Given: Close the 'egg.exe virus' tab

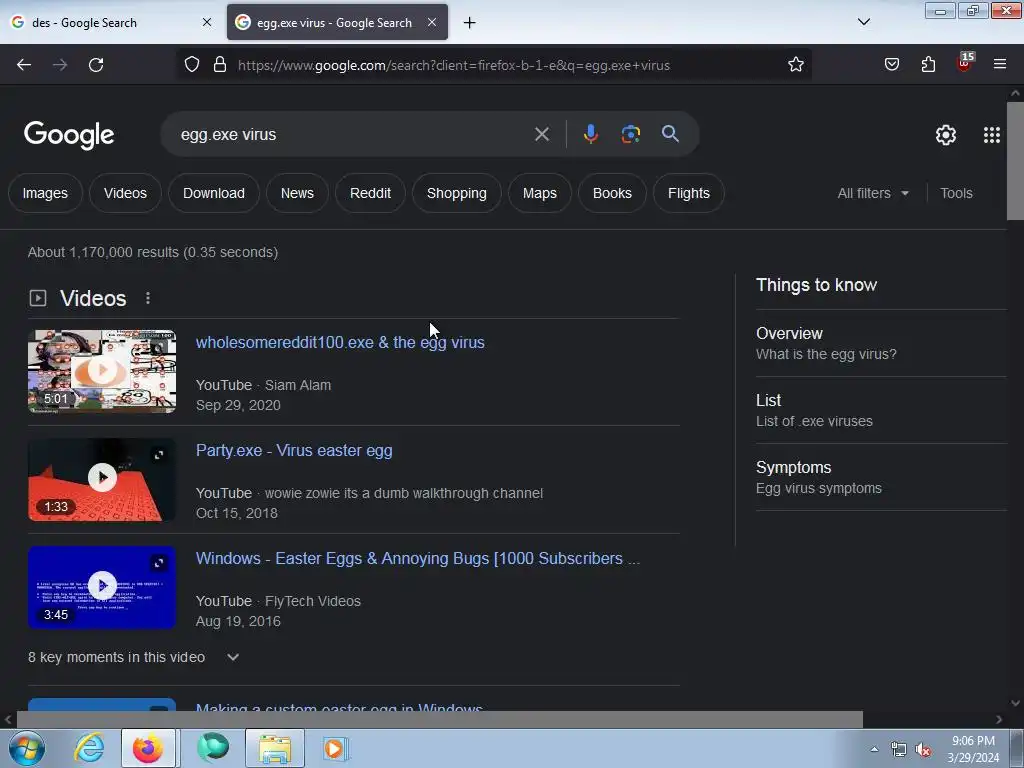Looking at the screenshot, I should pyautogui.click(x=432, y=22).
